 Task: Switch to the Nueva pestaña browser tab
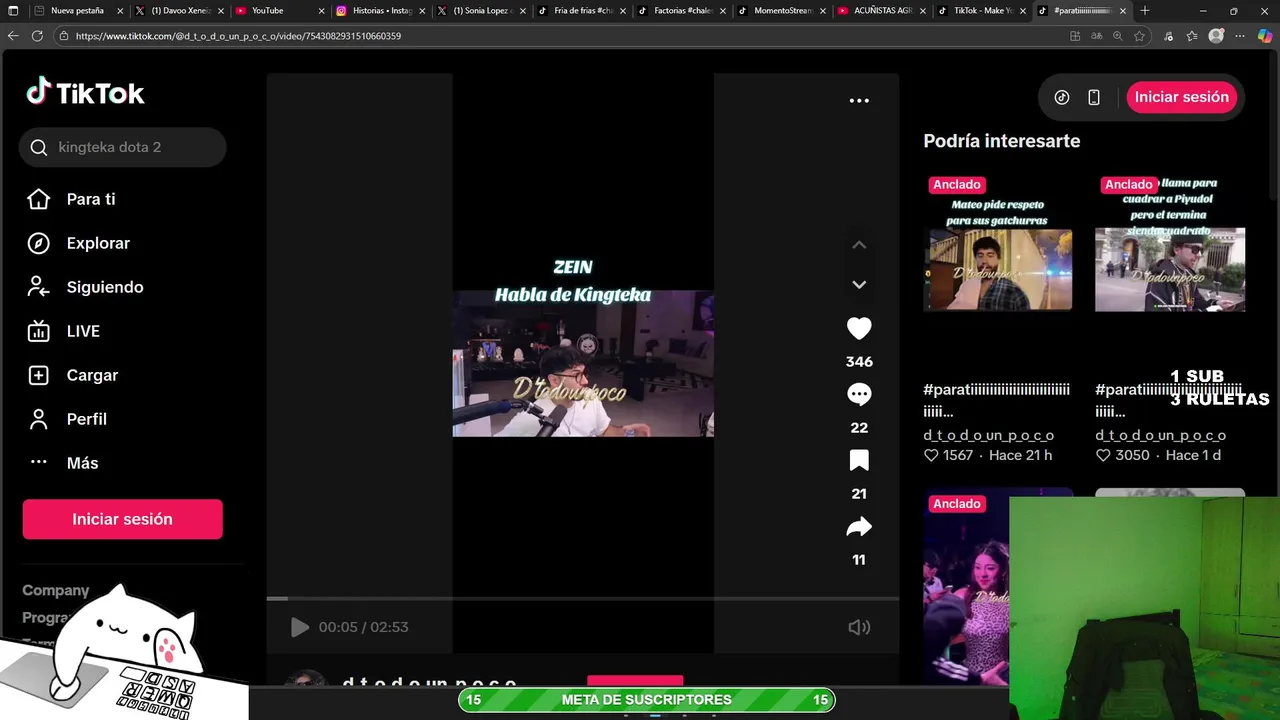click(x=77, y=11)
